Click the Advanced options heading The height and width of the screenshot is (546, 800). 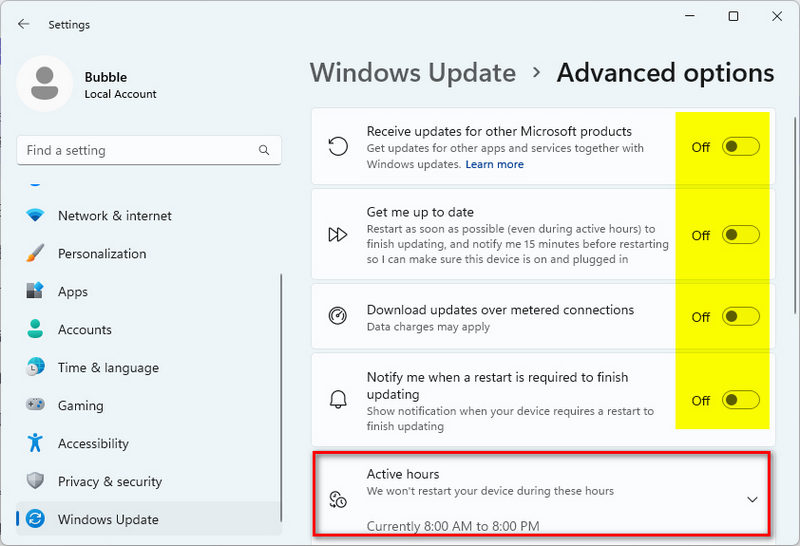coord(665,72)
